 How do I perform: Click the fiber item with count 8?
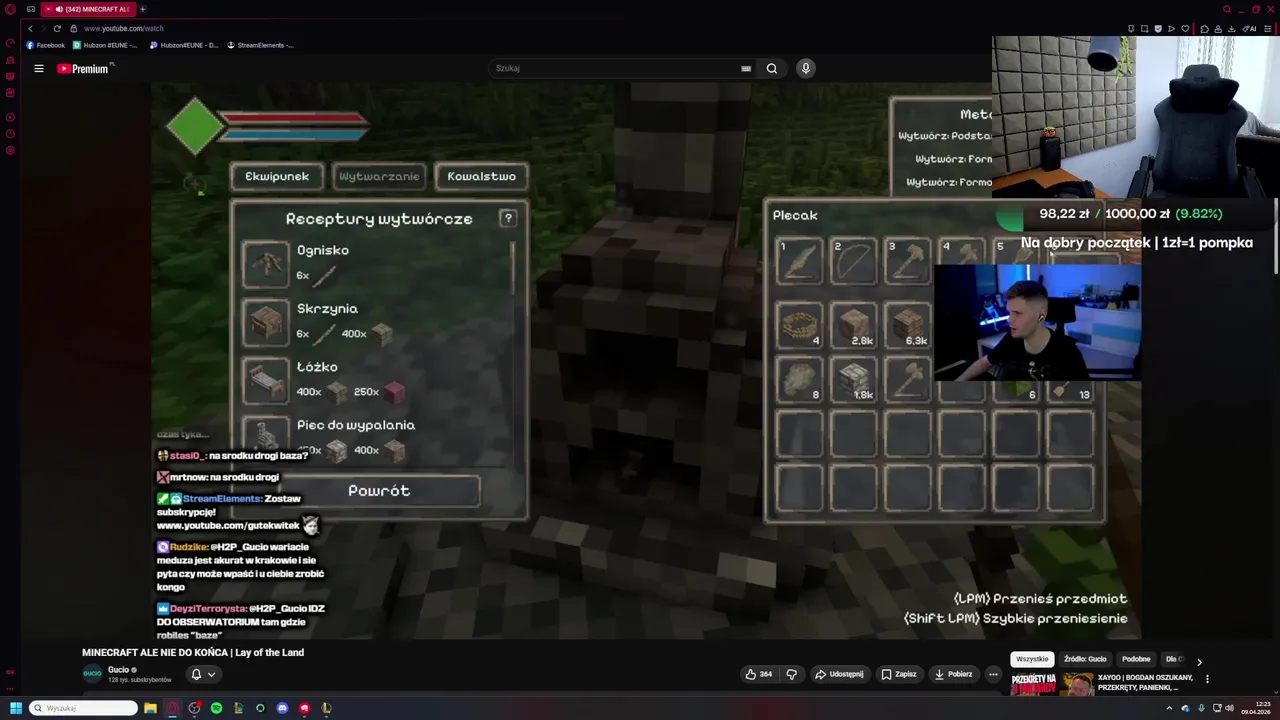pos(799,379)
